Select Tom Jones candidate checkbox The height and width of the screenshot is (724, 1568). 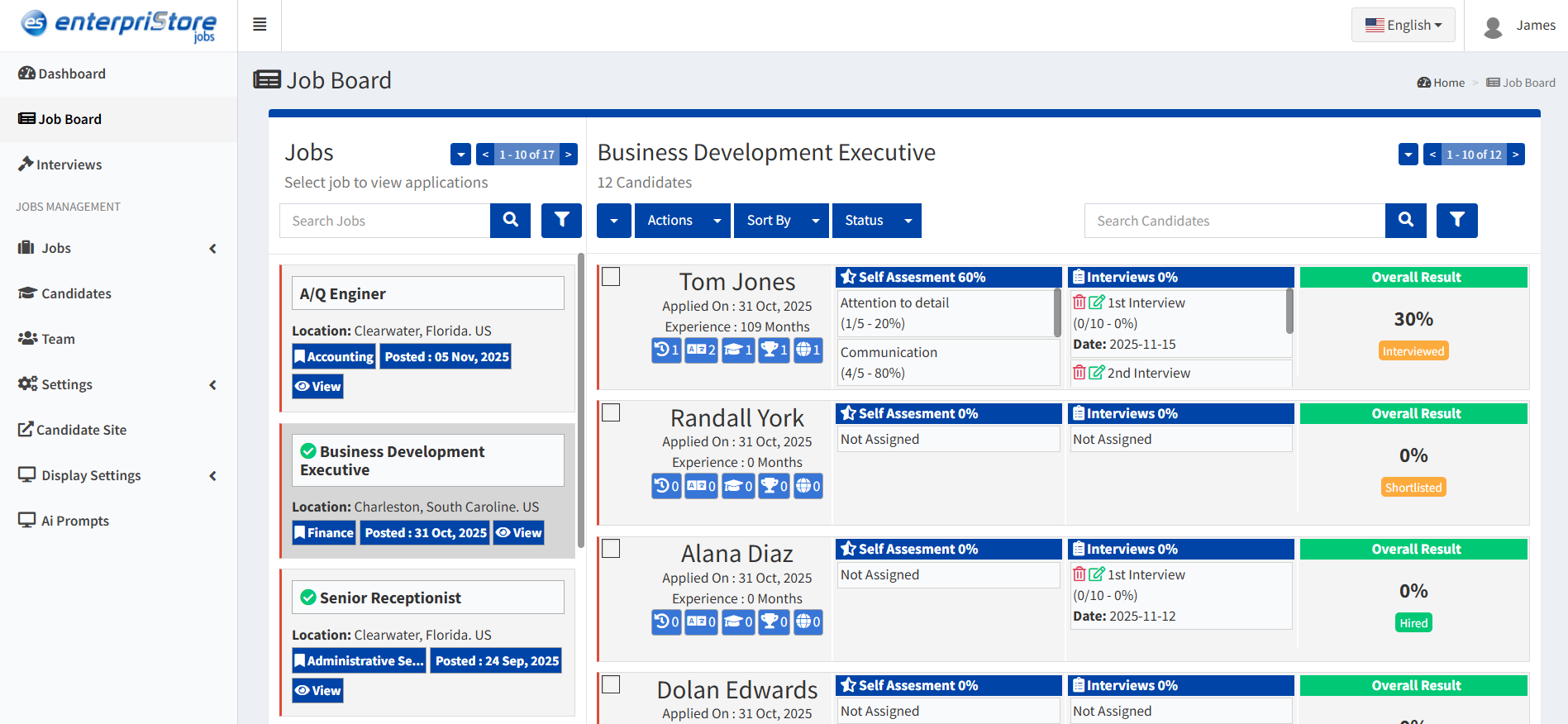tap(611, 277)
